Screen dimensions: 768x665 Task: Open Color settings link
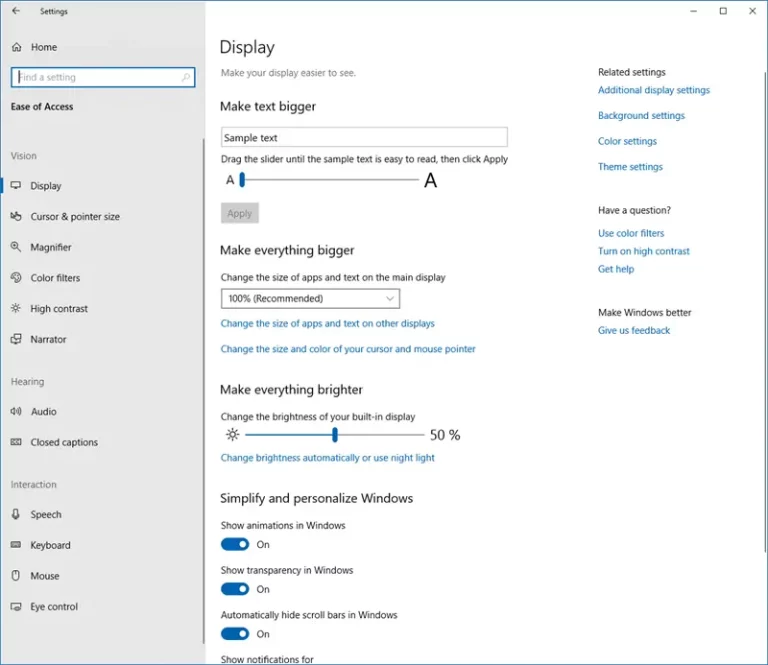pos(627,141)
